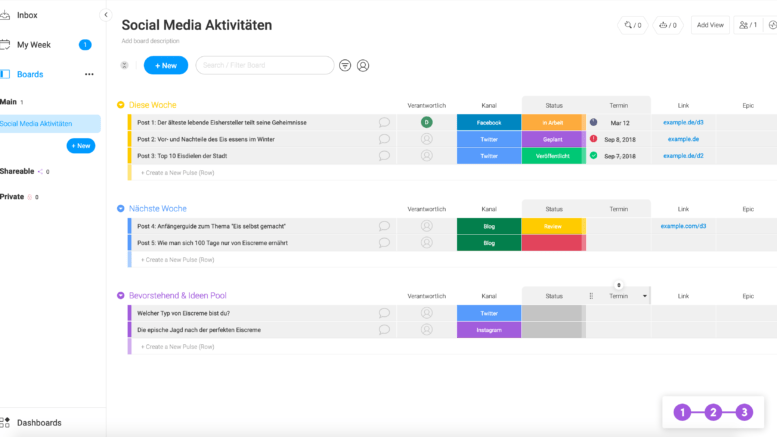This screenshot has width=777, height=437.
Task: Click the integrations robot icon showing /0
Action: [x=667, y=25]
